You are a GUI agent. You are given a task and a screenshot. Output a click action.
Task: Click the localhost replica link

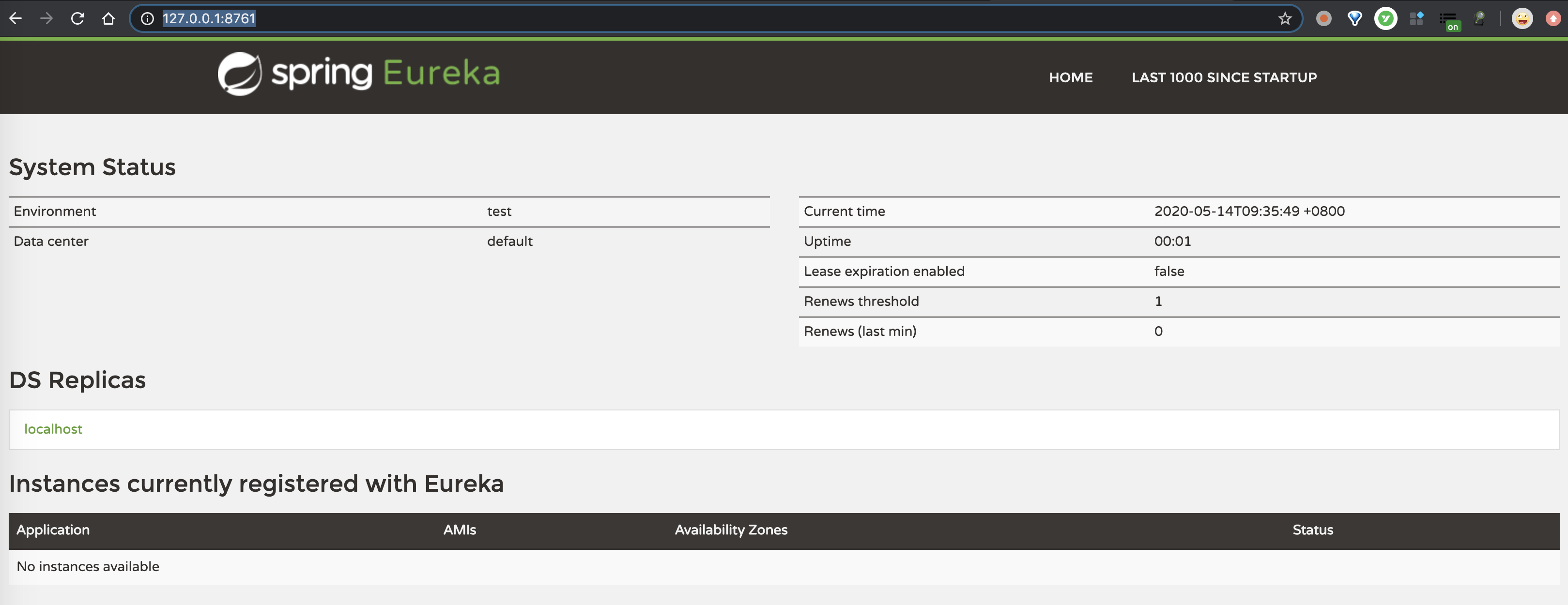click(x=53, y=428)
